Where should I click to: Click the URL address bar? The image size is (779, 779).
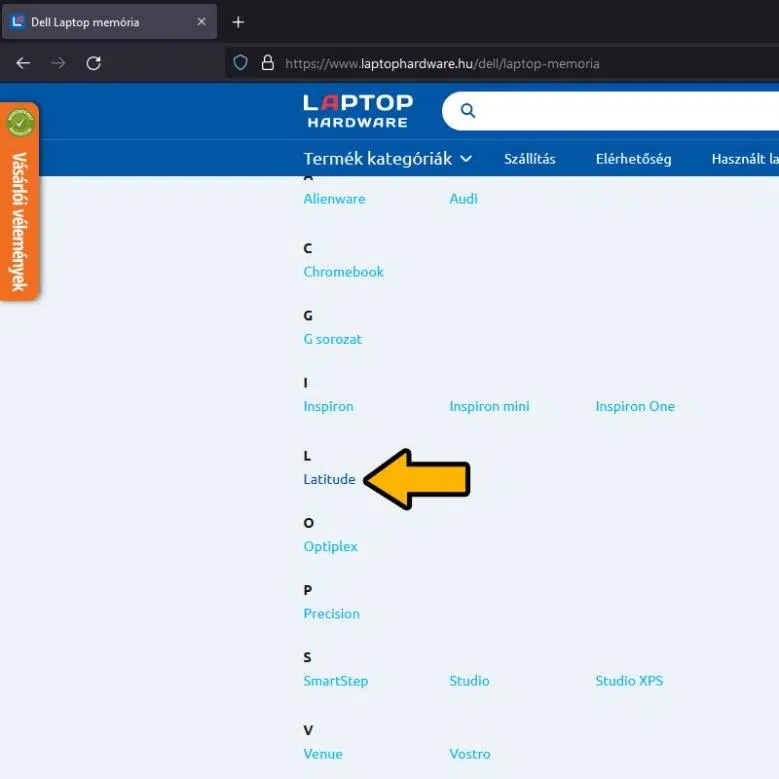click(502, 64)
